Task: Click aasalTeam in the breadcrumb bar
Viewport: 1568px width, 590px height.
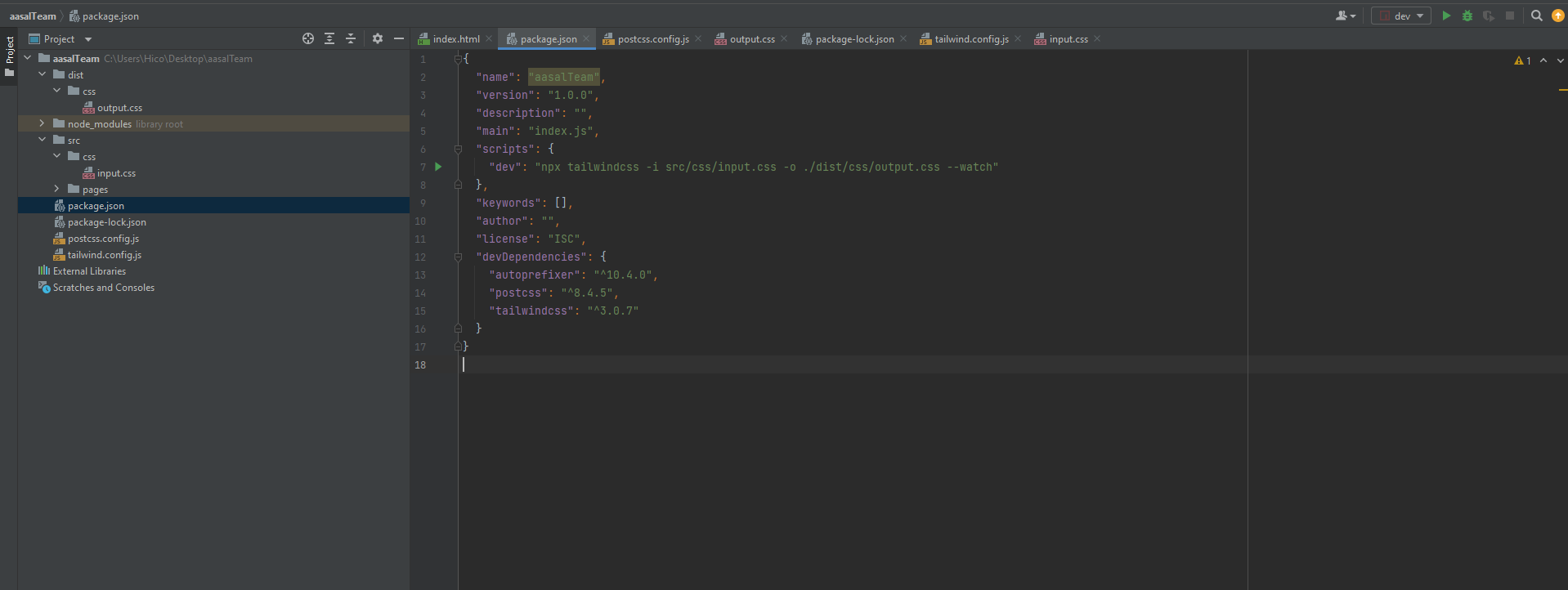Action: point(33,16)
